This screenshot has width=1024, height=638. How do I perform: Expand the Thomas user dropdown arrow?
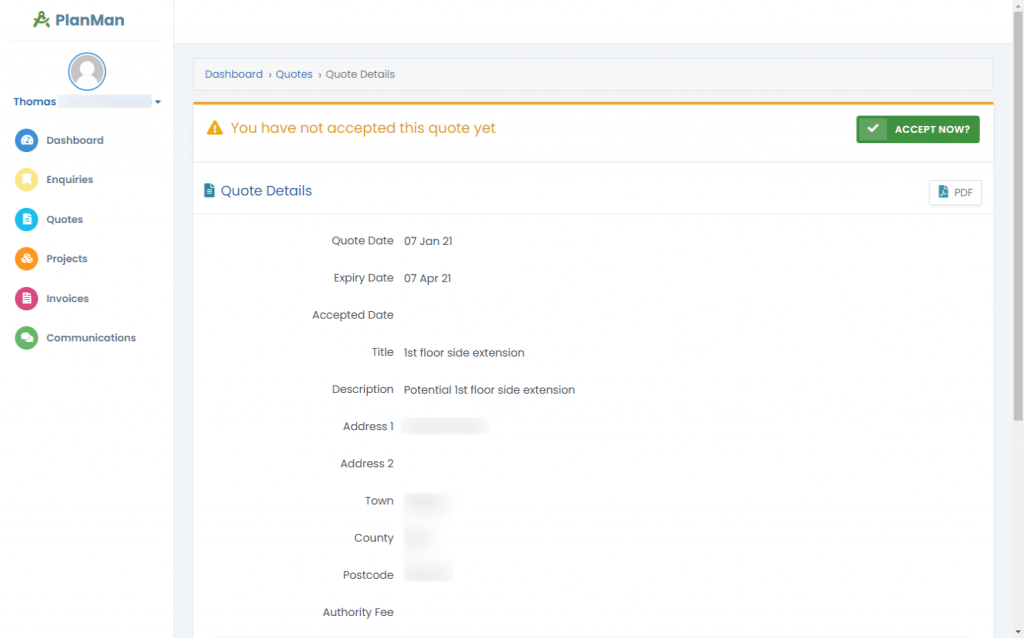tap(158, 102)
